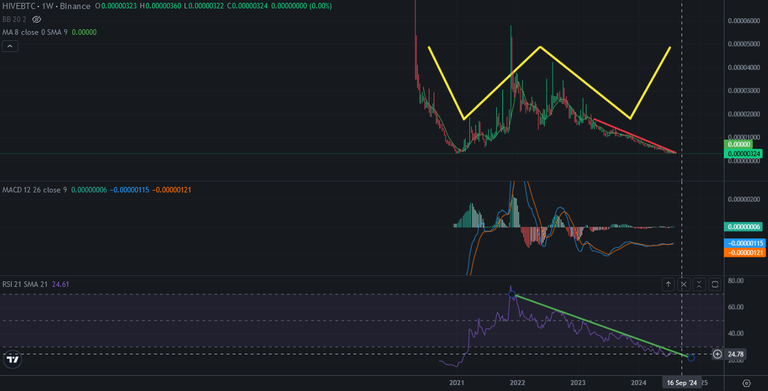Viewport: 768px width, 391px height.
Task: Click the orange -0.00000121 signal axis label
Action: click(744, 252)
